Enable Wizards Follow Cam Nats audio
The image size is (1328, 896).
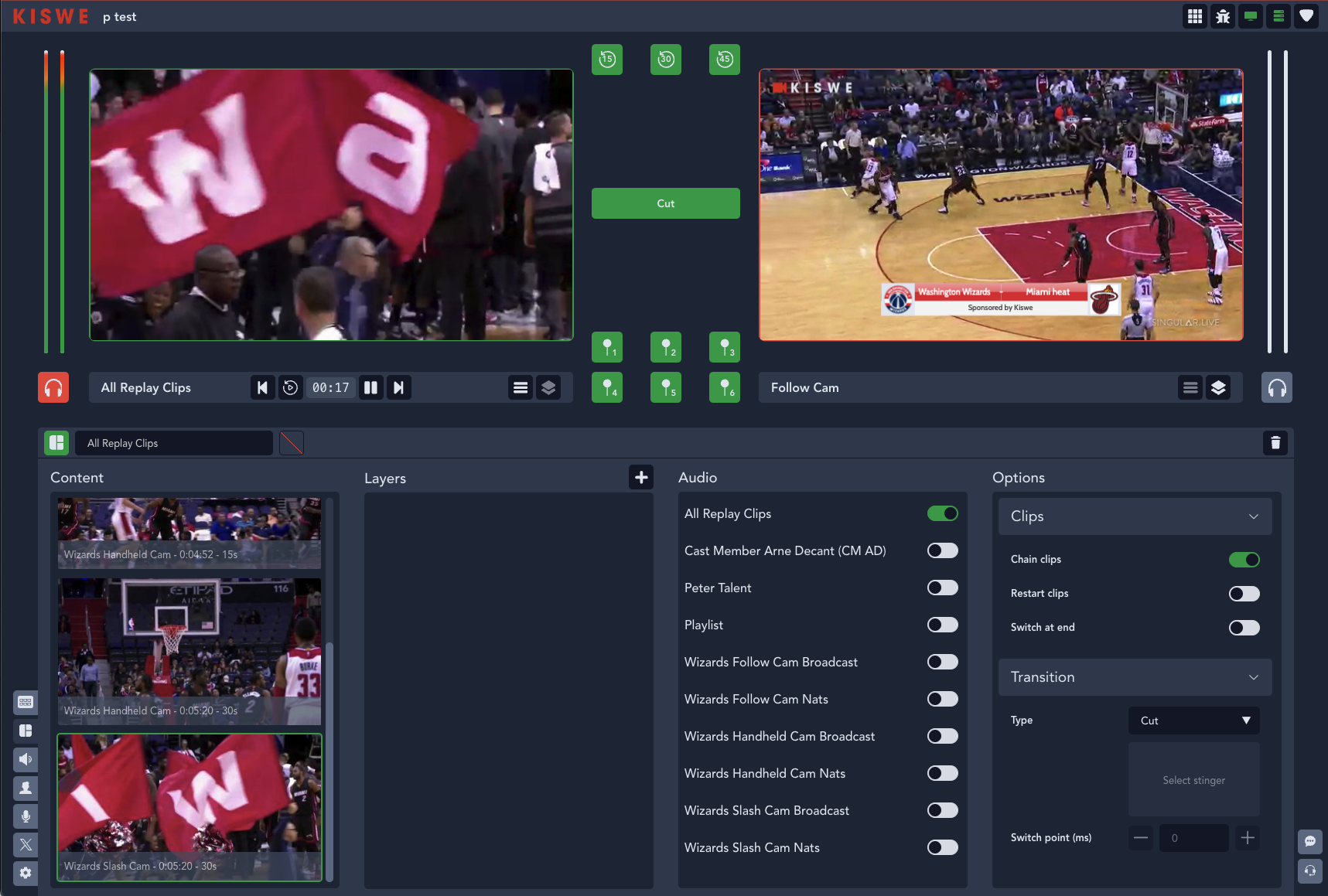click(x=943, y=699)
